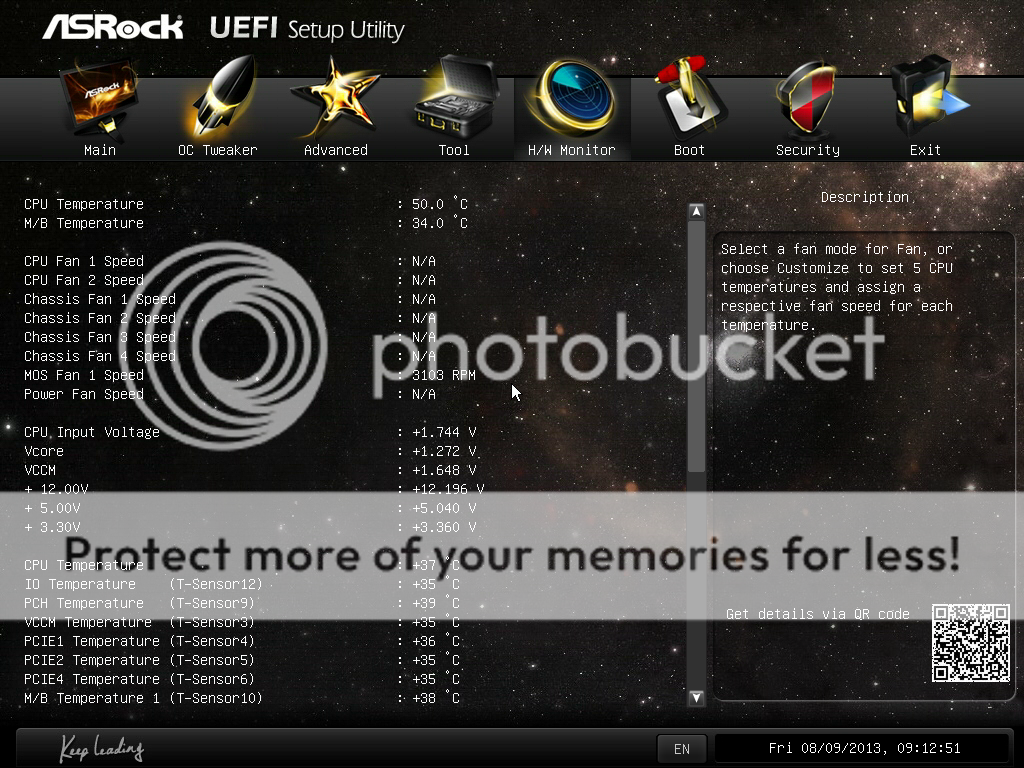Screen dimensions: 1024x768
Task: Select the Security shield icon
Action: 807,98
